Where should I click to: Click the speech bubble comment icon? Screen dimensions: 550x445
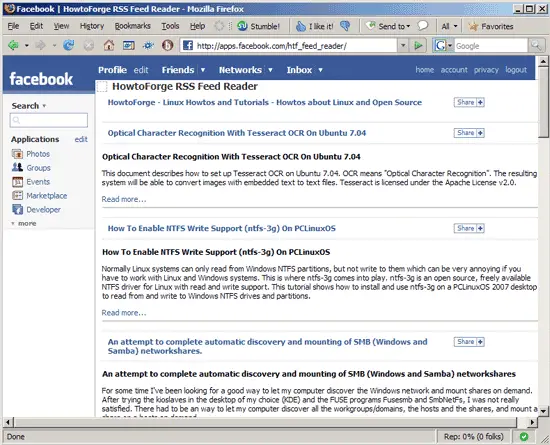[423, 26]
